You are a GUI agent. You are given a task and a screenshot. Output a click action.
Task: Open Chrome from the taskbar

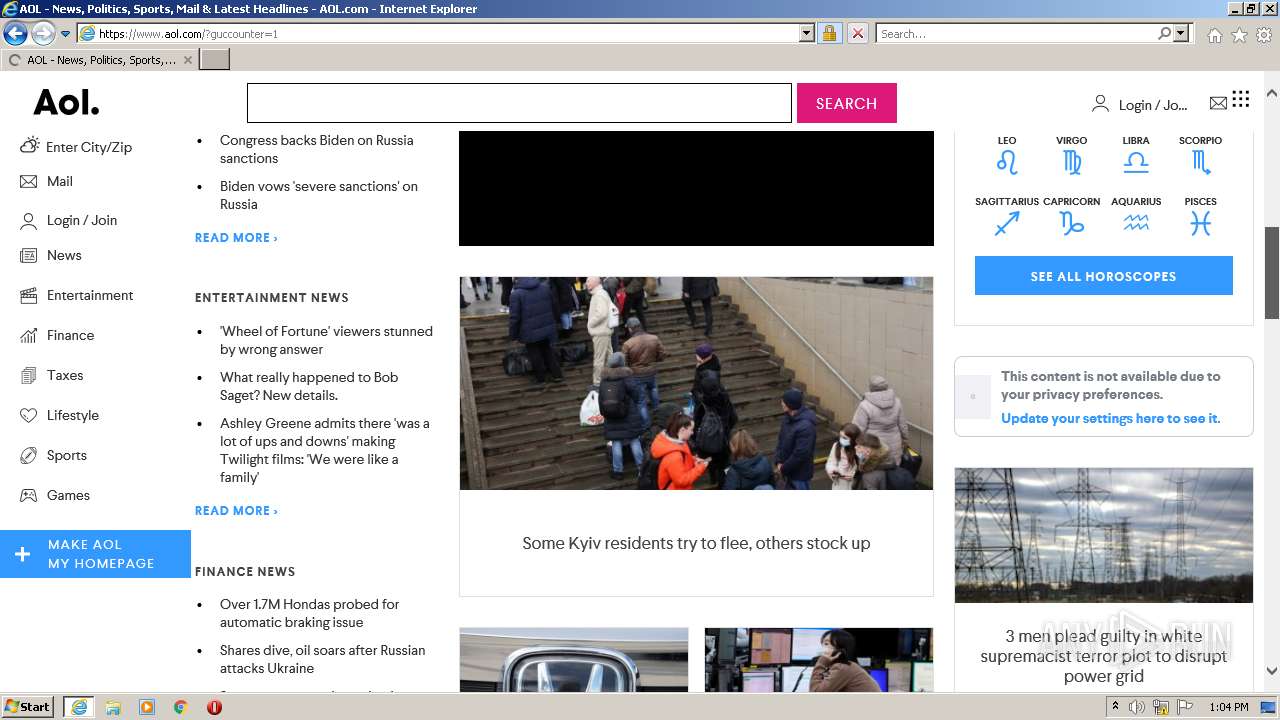180,707
